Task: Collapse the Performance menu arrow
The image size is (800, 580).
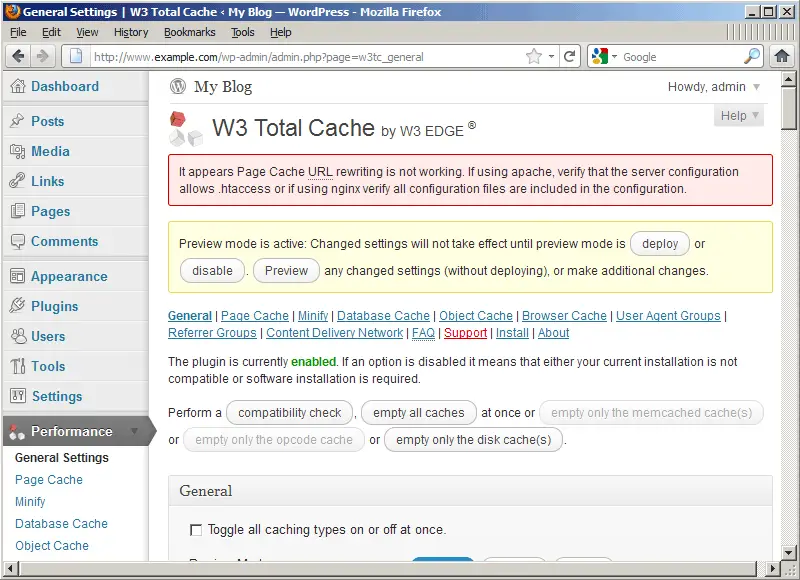Action: 134,431
